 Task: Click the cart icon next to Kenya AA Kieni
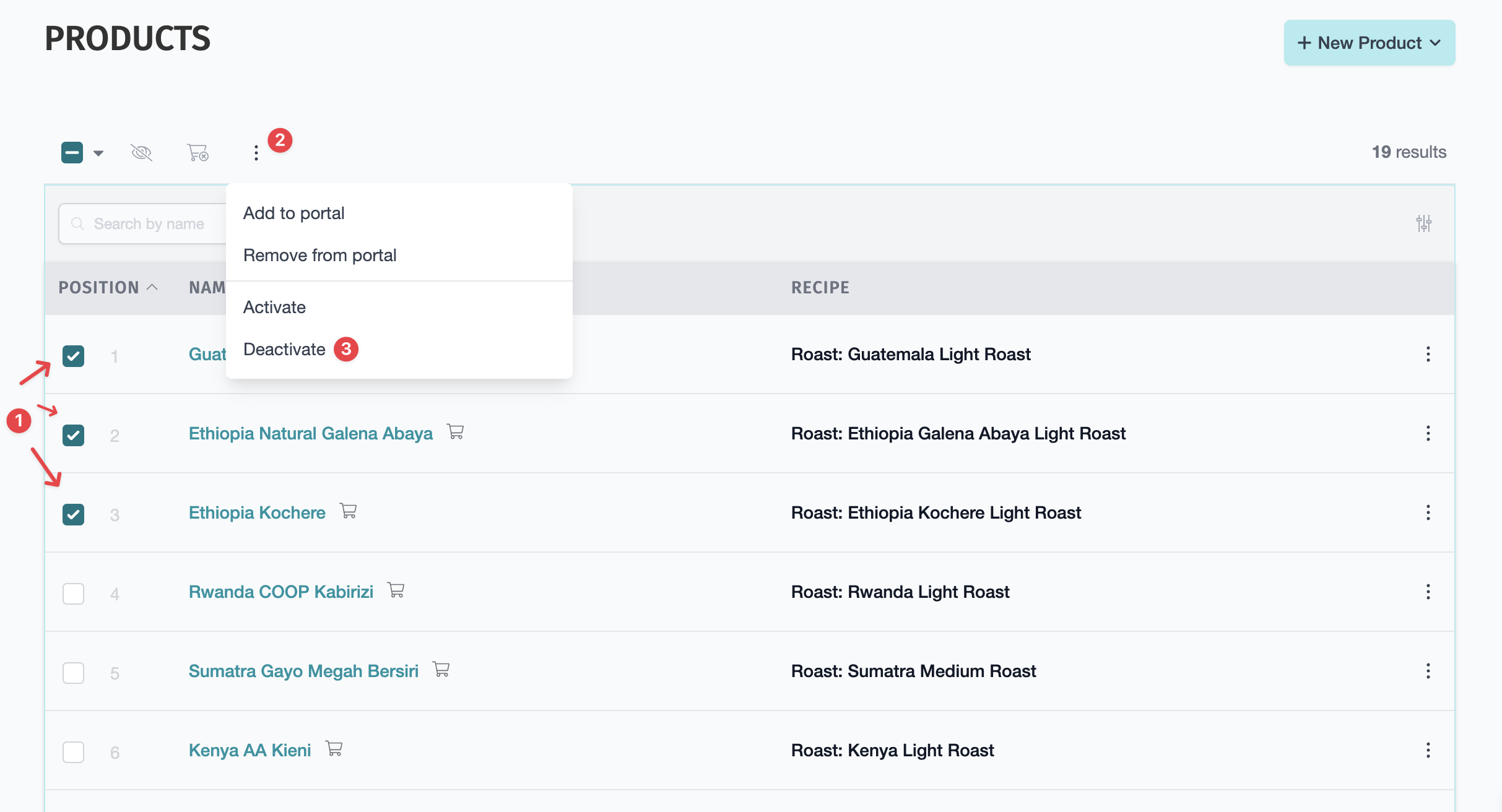point(334,749)
